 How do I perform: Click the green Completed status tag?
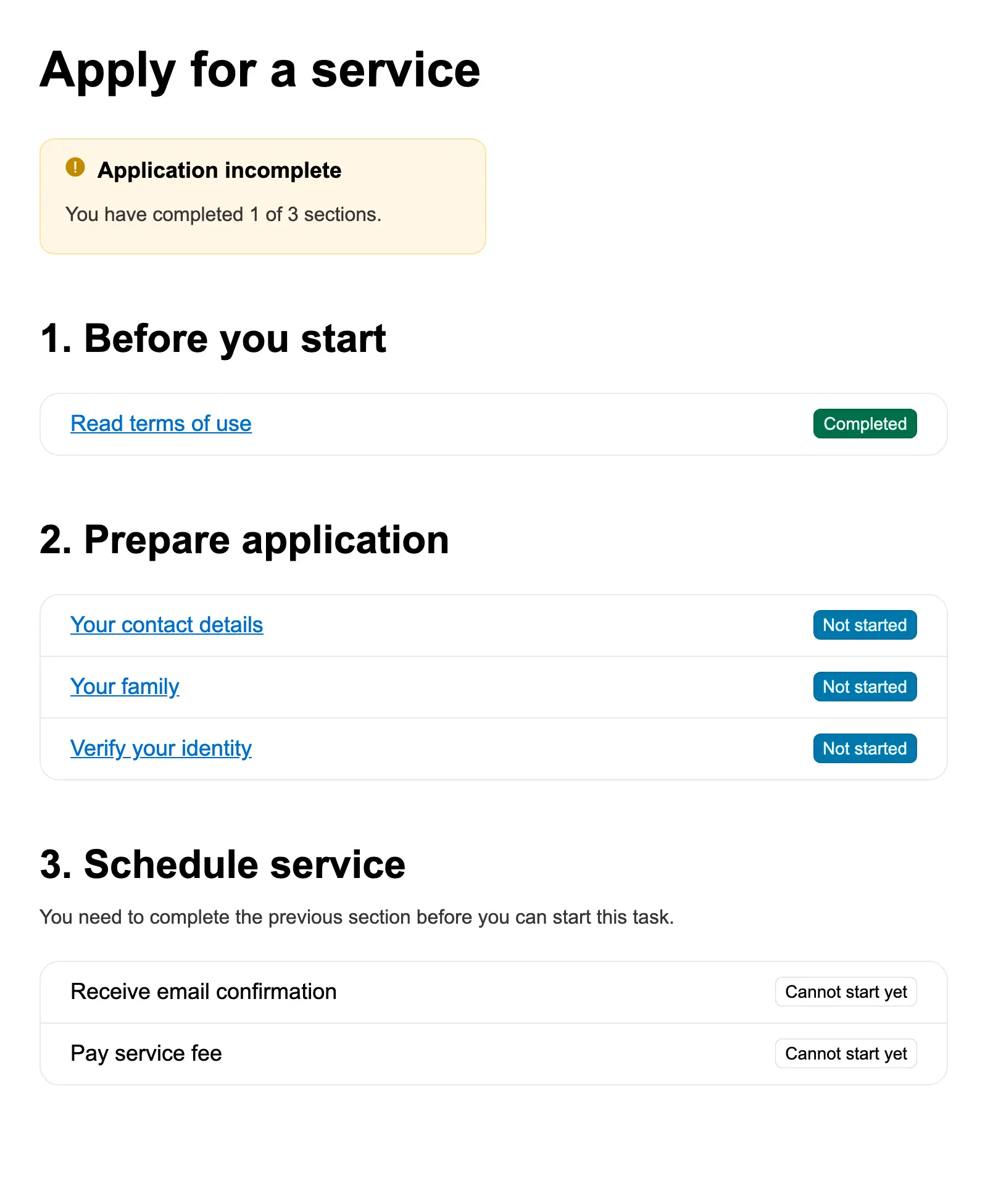(x=864, y=424)
